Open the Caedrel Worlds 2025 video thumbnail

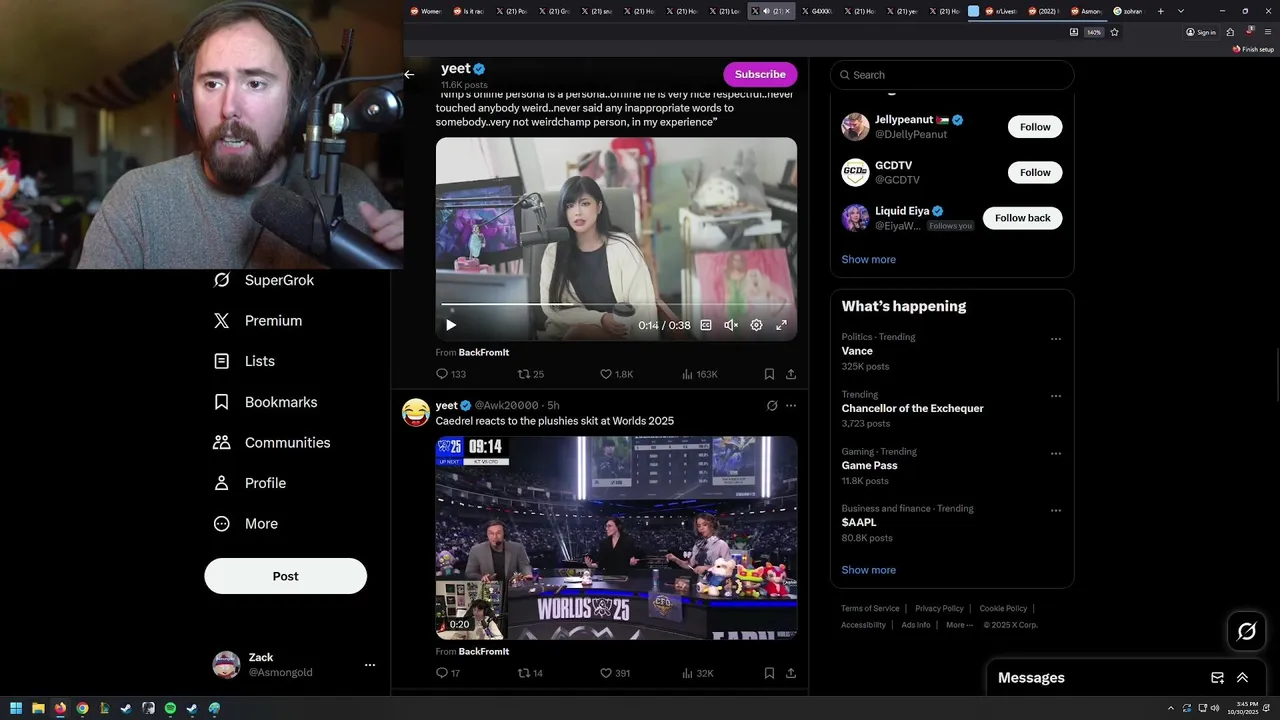pyautogui.click(x=616, y=538)
